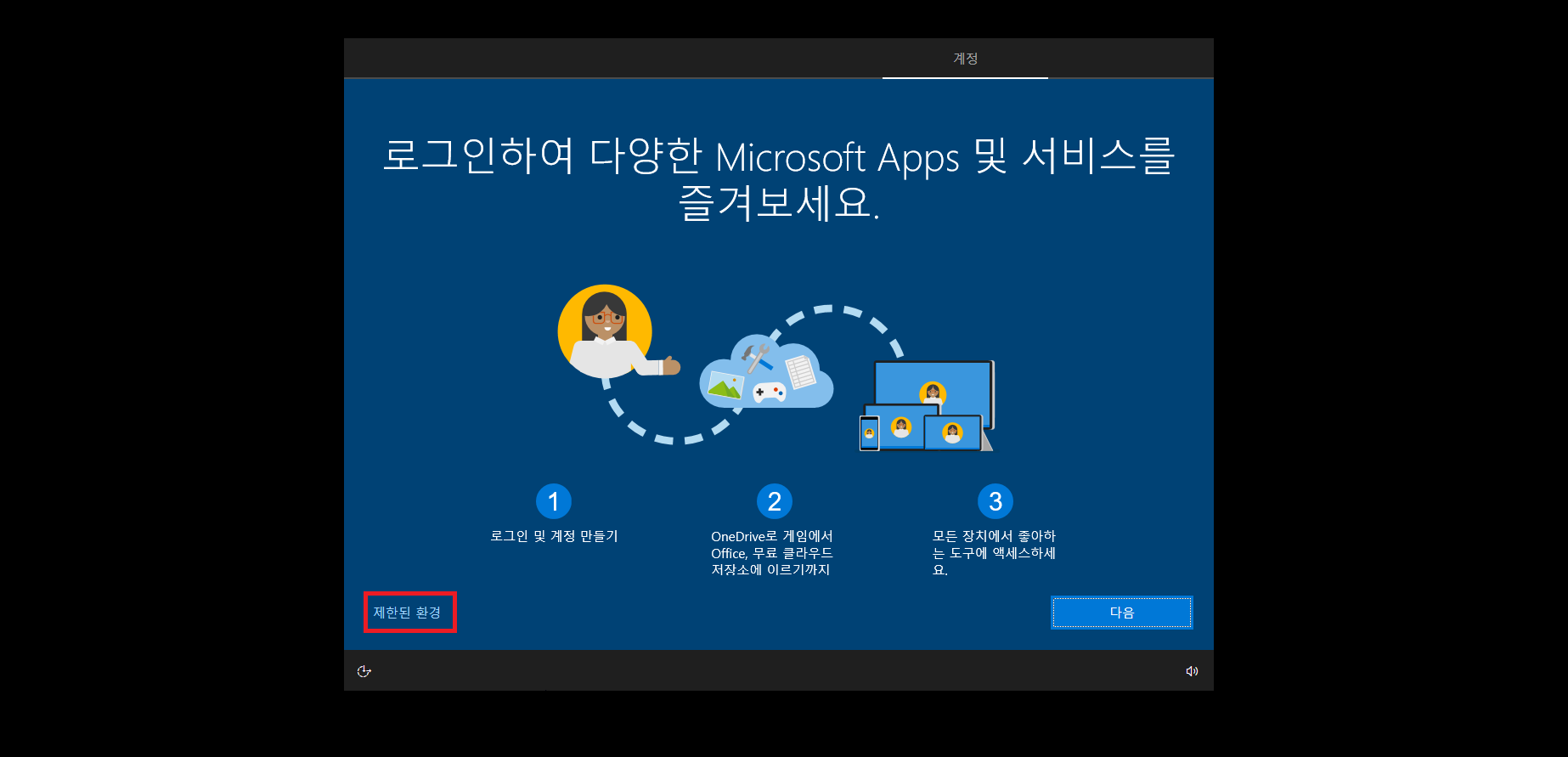The image size is (1568, 757).
Task: Click the devices illustration
Action: coord(927,405)
